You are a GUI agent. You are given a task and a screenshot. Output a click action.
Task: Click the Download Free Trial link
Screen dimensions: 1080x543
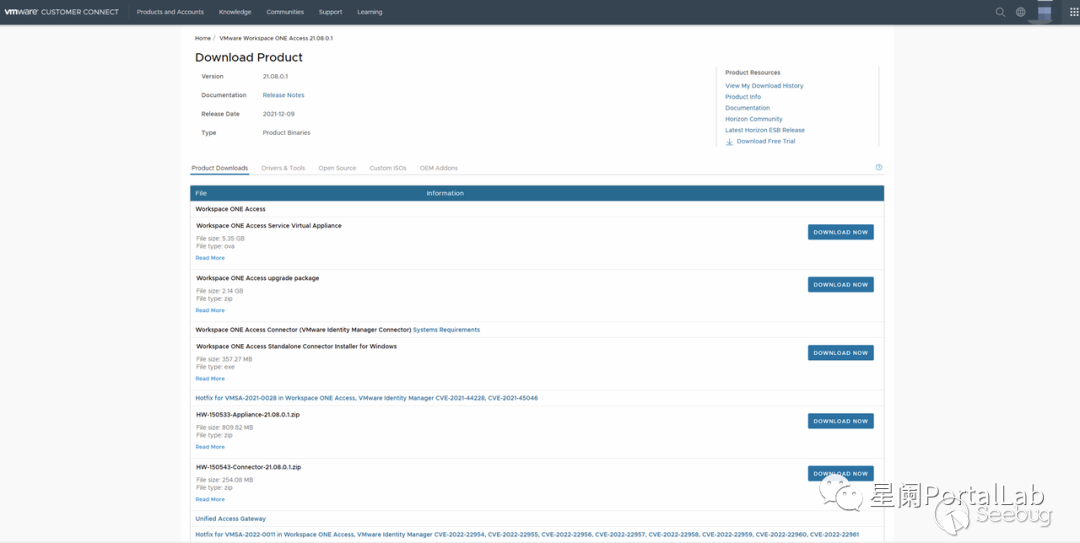tap(766, 141)
